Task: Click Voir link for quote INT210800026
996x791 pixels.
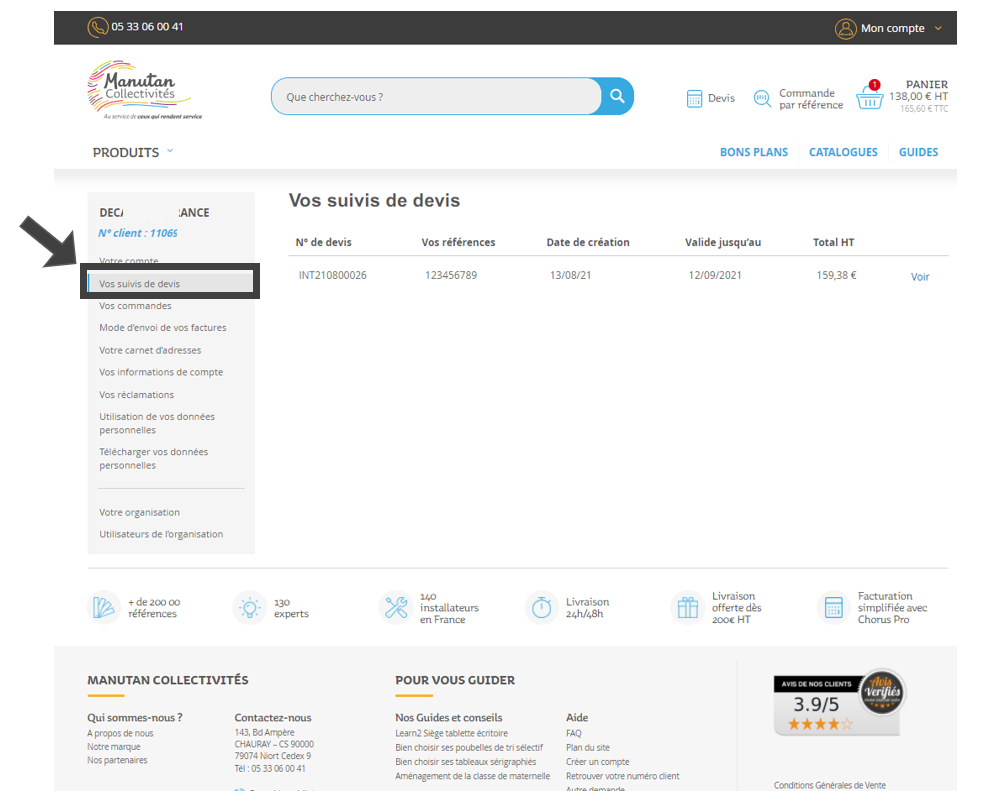Action: click(920, 277)
